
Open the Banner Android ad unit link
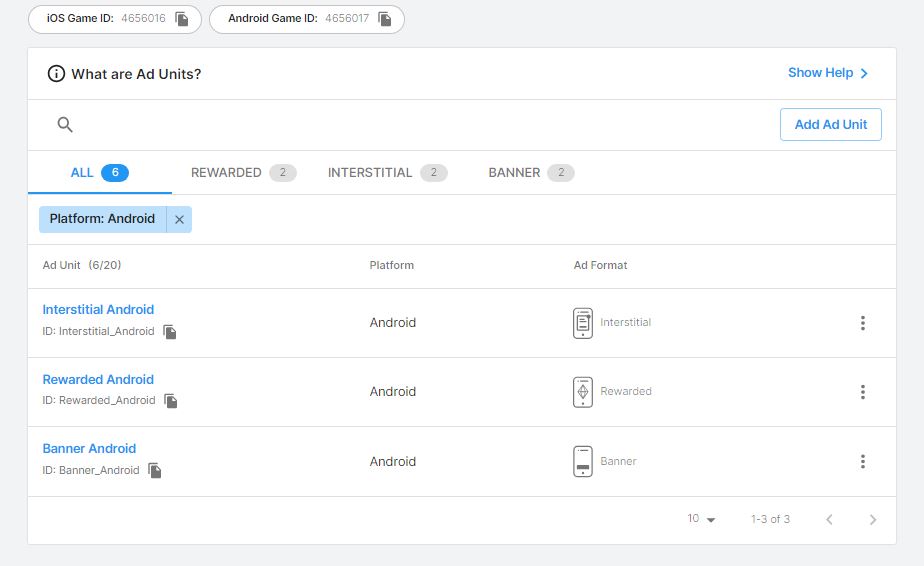(89, 449)
